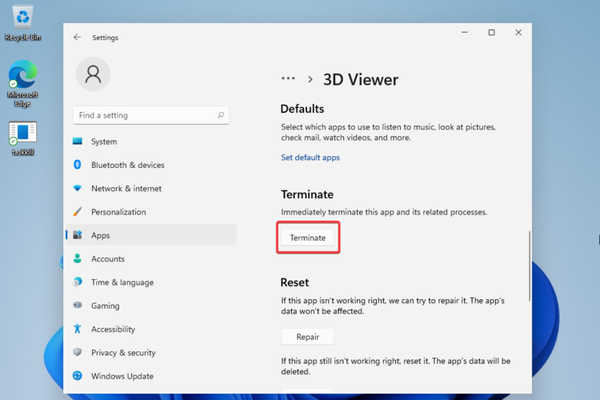Select the Bluetooth & devices icon
600x400 pixels.
coord(77,165)
